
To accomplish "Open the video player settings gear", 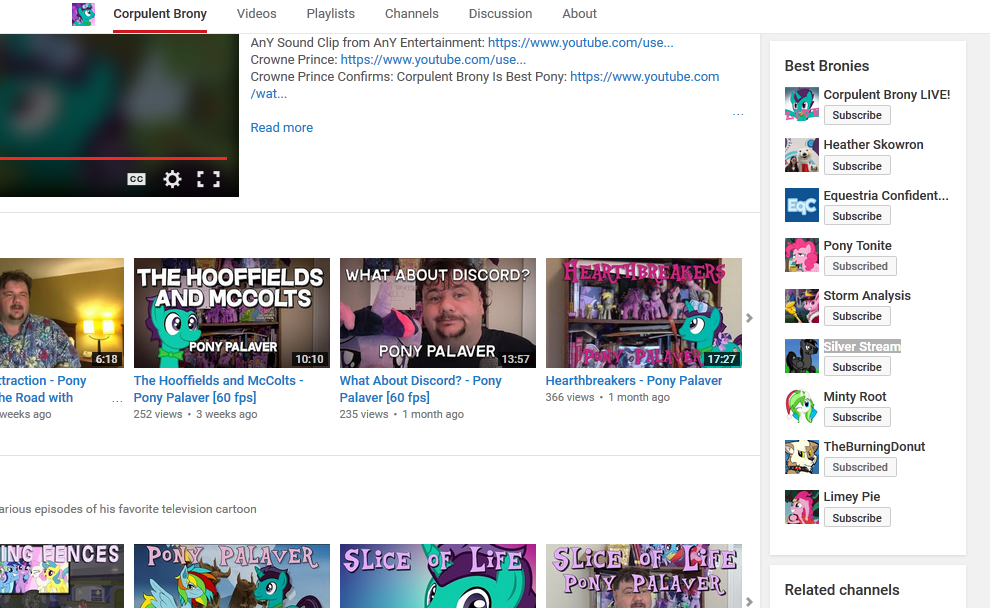I will tap(172, 179).
